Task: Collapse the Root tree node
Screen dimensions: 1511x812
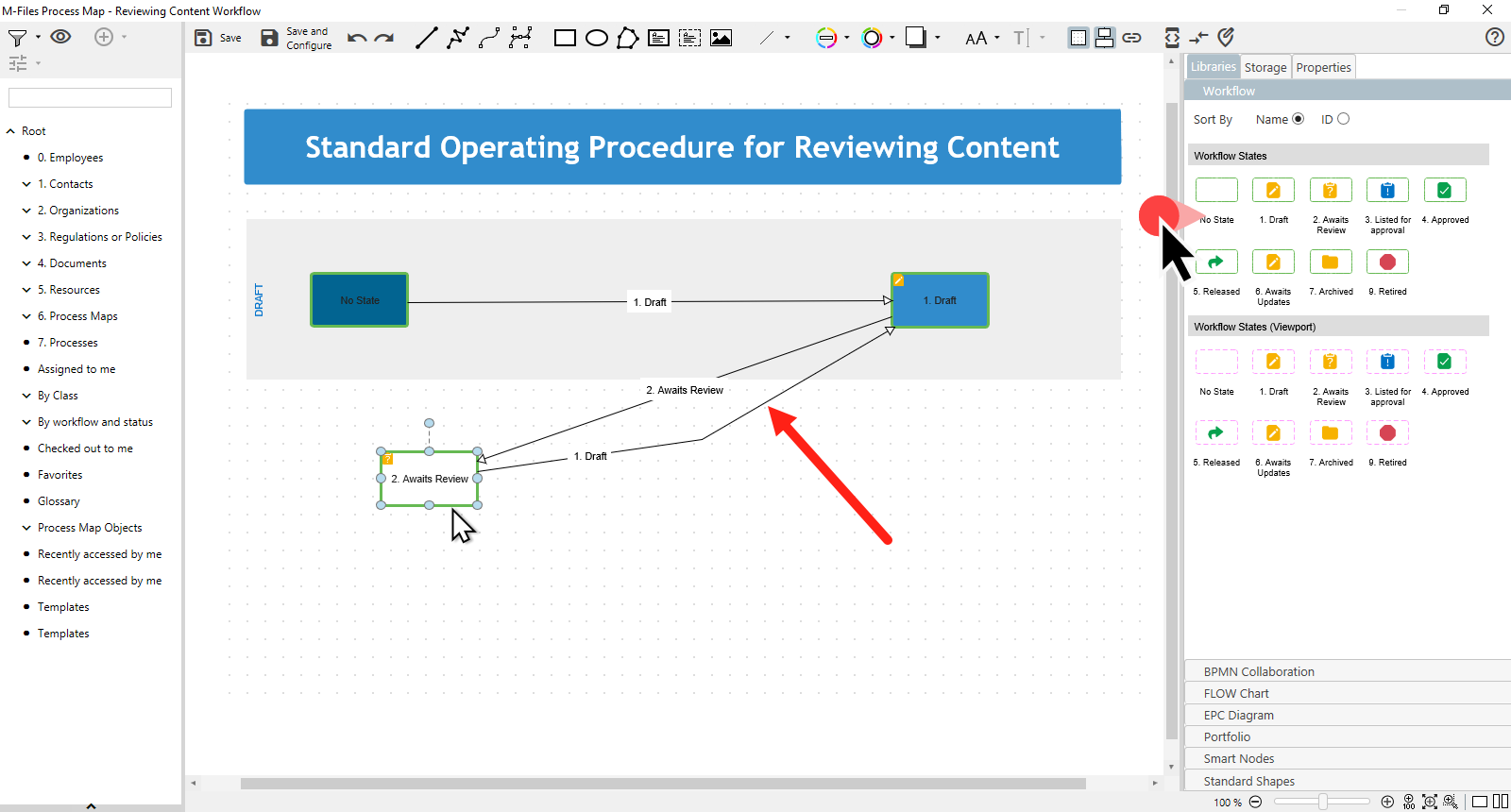Action: click(10, 131)
